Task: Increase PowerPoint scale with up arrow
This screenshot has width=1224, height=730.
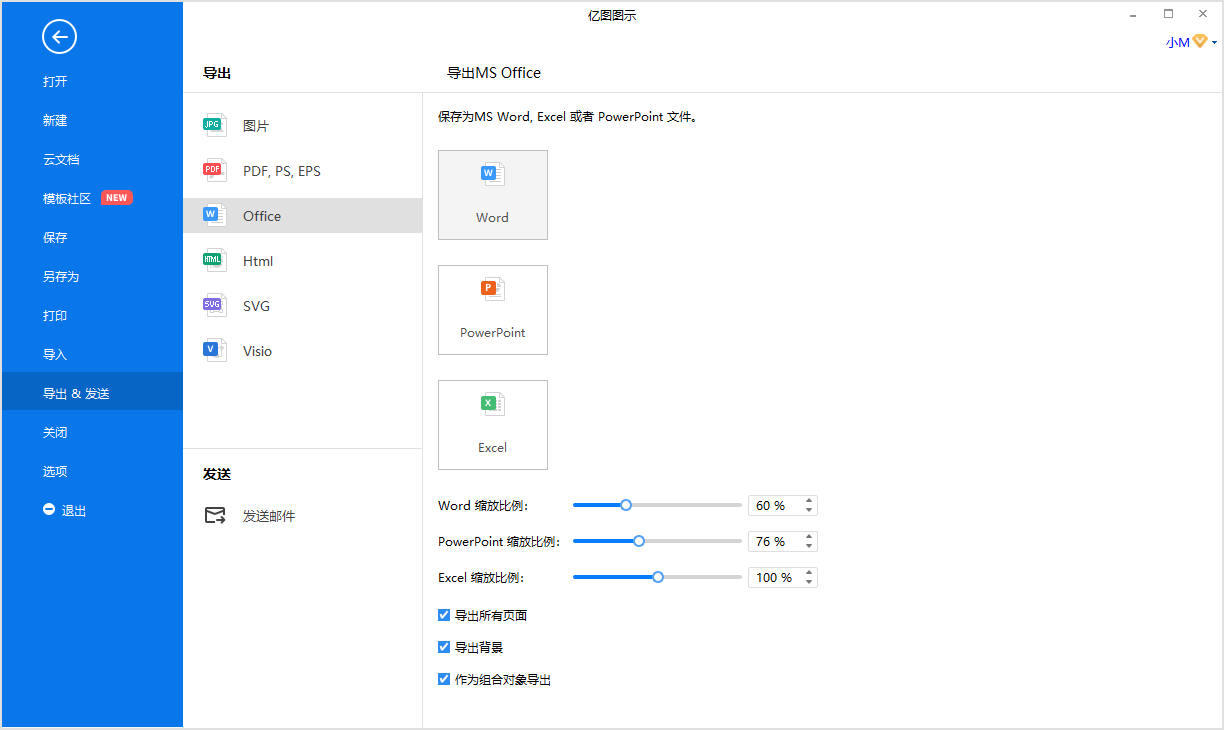Action: (809, 537)
